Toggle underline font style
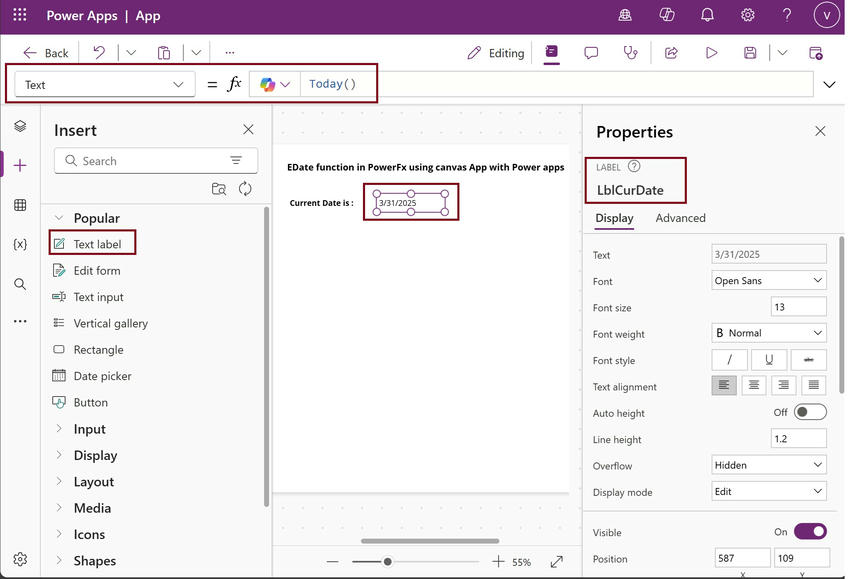This screenshot has height=579, width=850. (769, 360)
